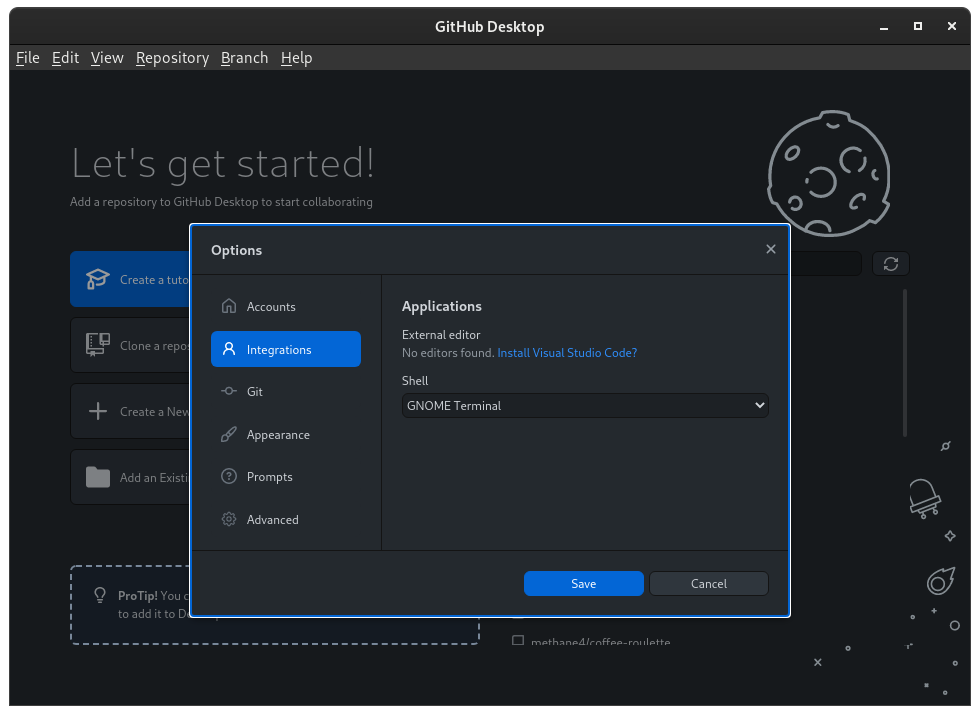Open the View menu
980x715 pixels.
point(107,58)
